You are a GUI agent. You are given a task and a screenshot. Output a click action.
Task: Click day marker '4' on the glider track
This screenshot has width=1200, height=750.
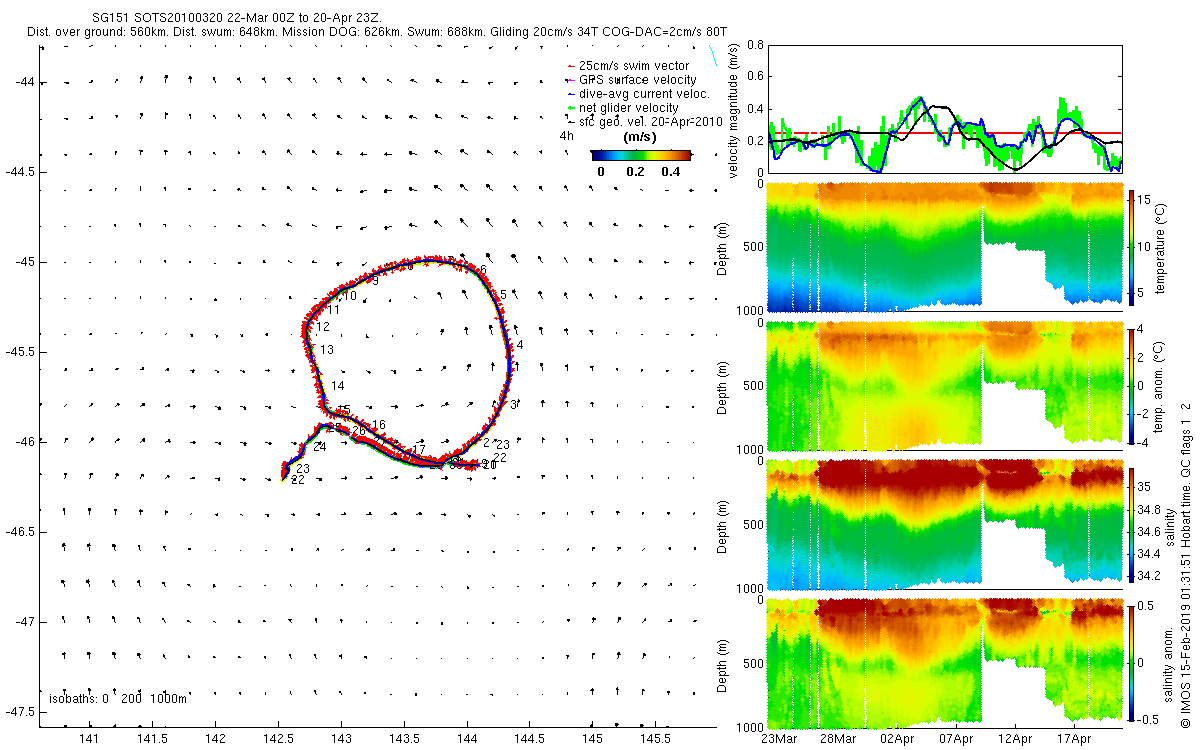[x=520, y=345]
